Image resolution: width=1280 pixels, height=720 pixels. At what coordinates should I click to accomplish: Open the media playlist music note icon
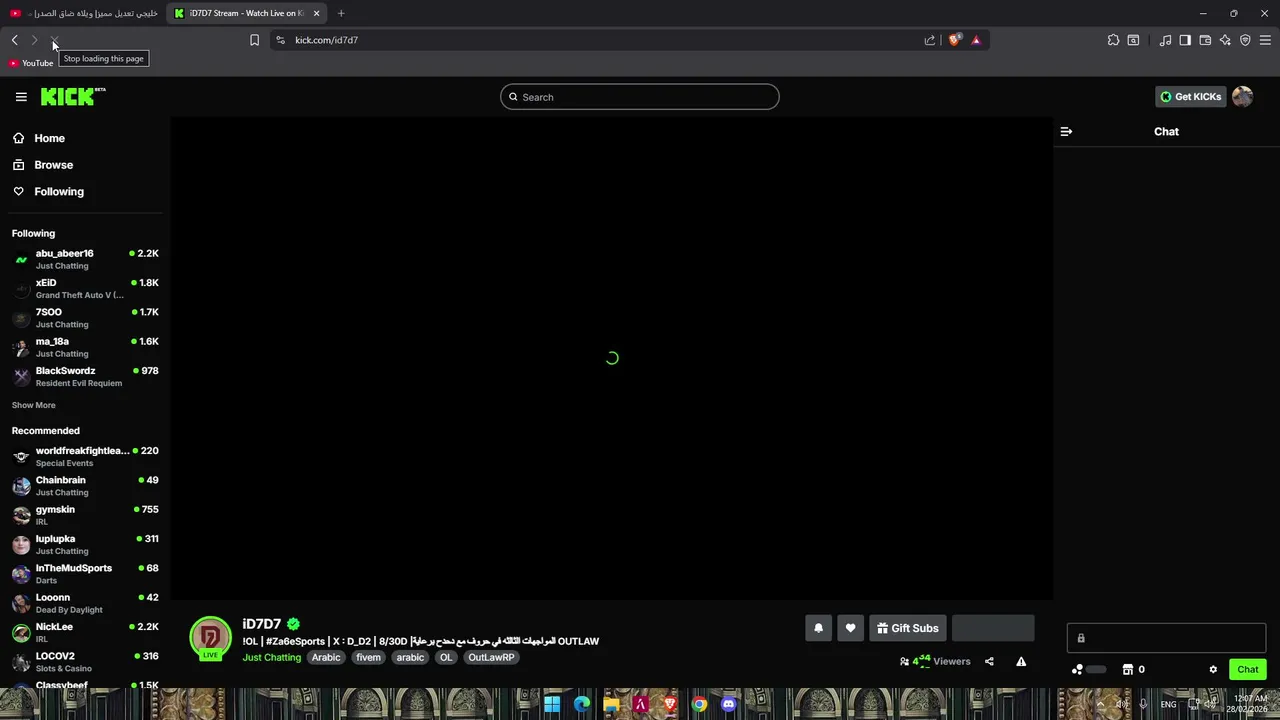click(x=1165, y=40)
